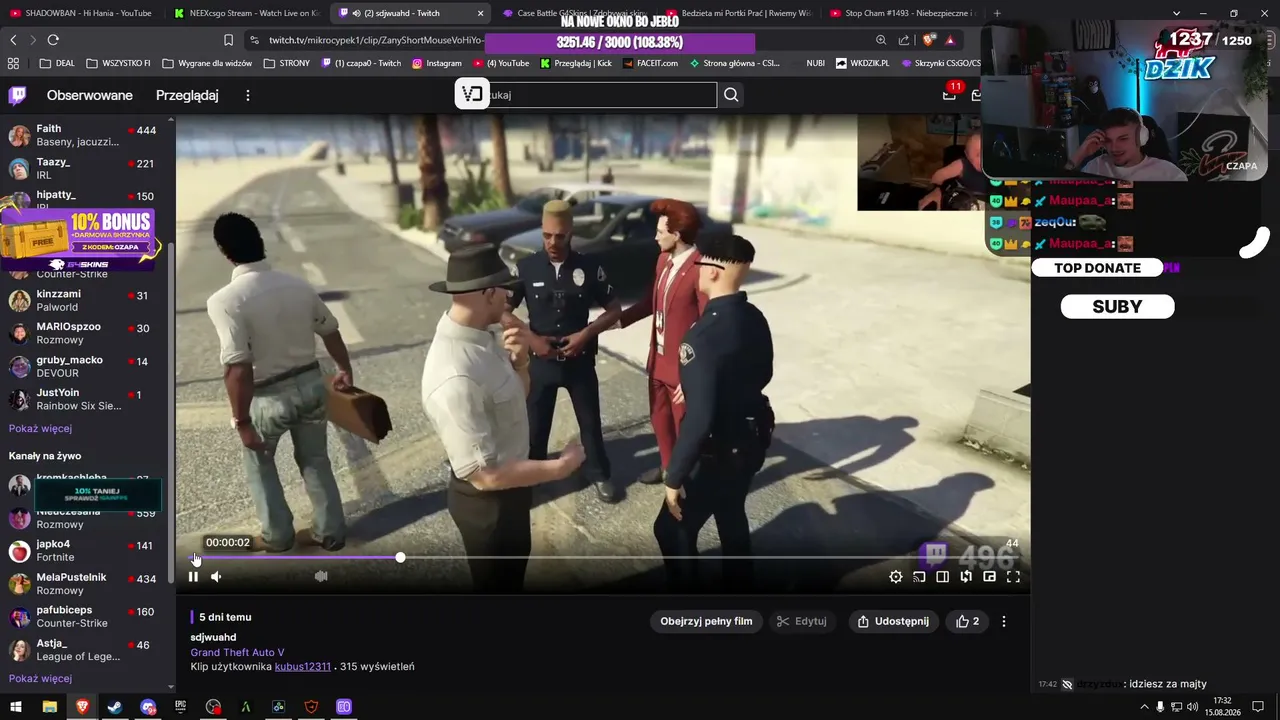
Task: Click the Twitch logo home icon
Action: (x=18, y=95)
